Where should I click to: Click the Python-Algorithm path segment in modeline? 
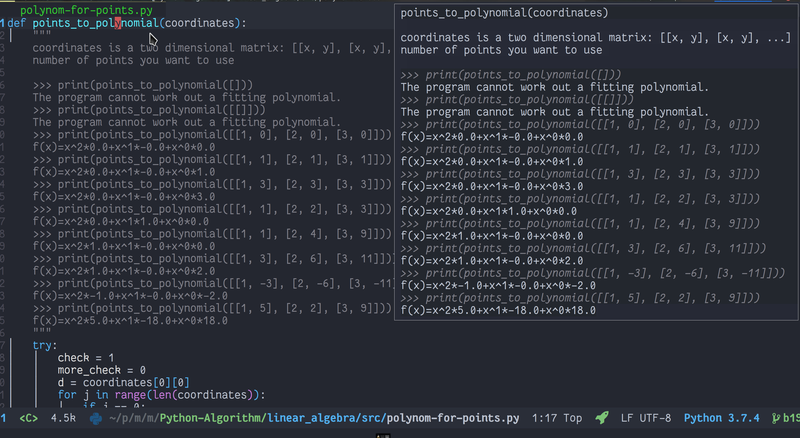coord(211,418)
